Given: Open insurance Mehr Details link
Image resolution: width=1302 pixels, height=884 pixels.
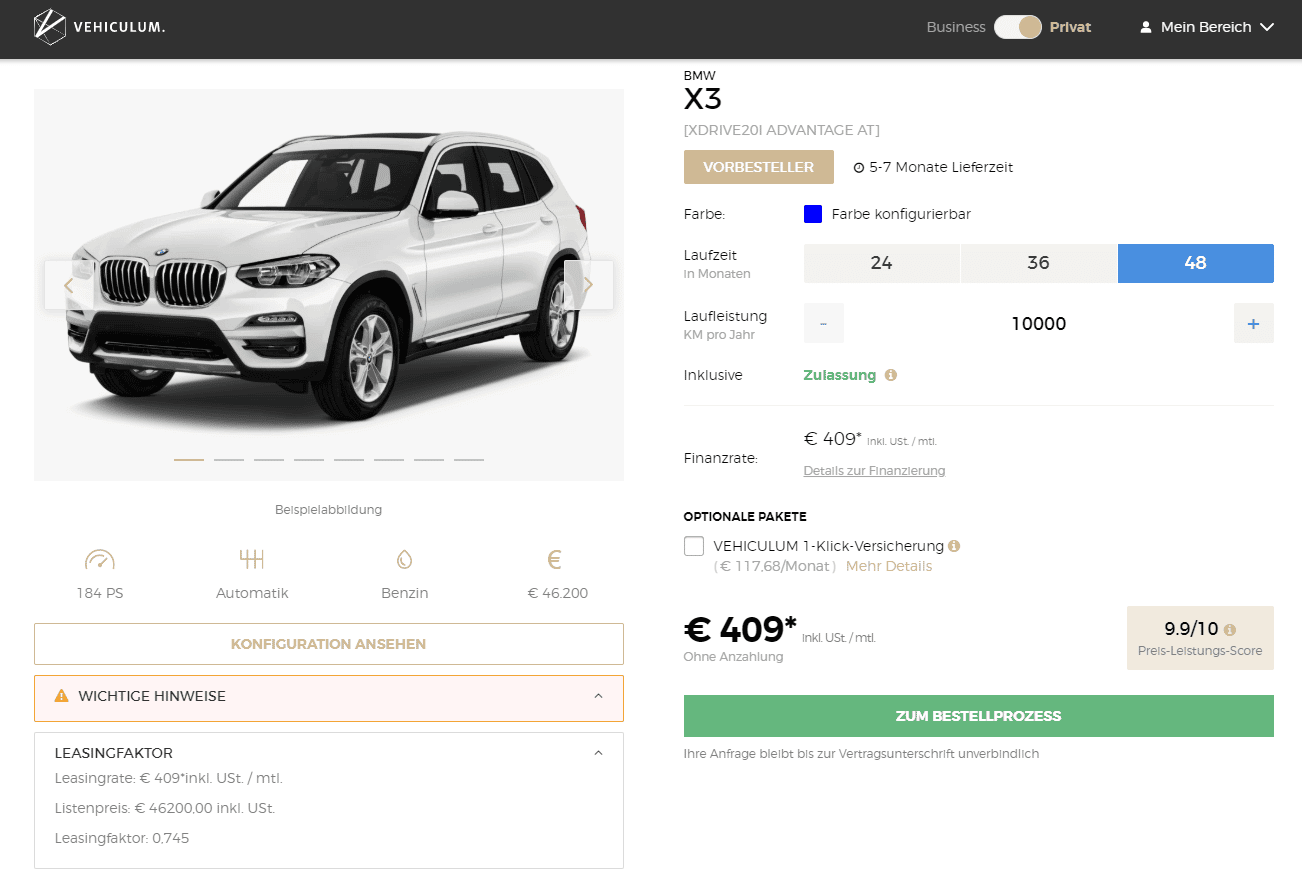Looking at the screenshot, I should (889, 566).
